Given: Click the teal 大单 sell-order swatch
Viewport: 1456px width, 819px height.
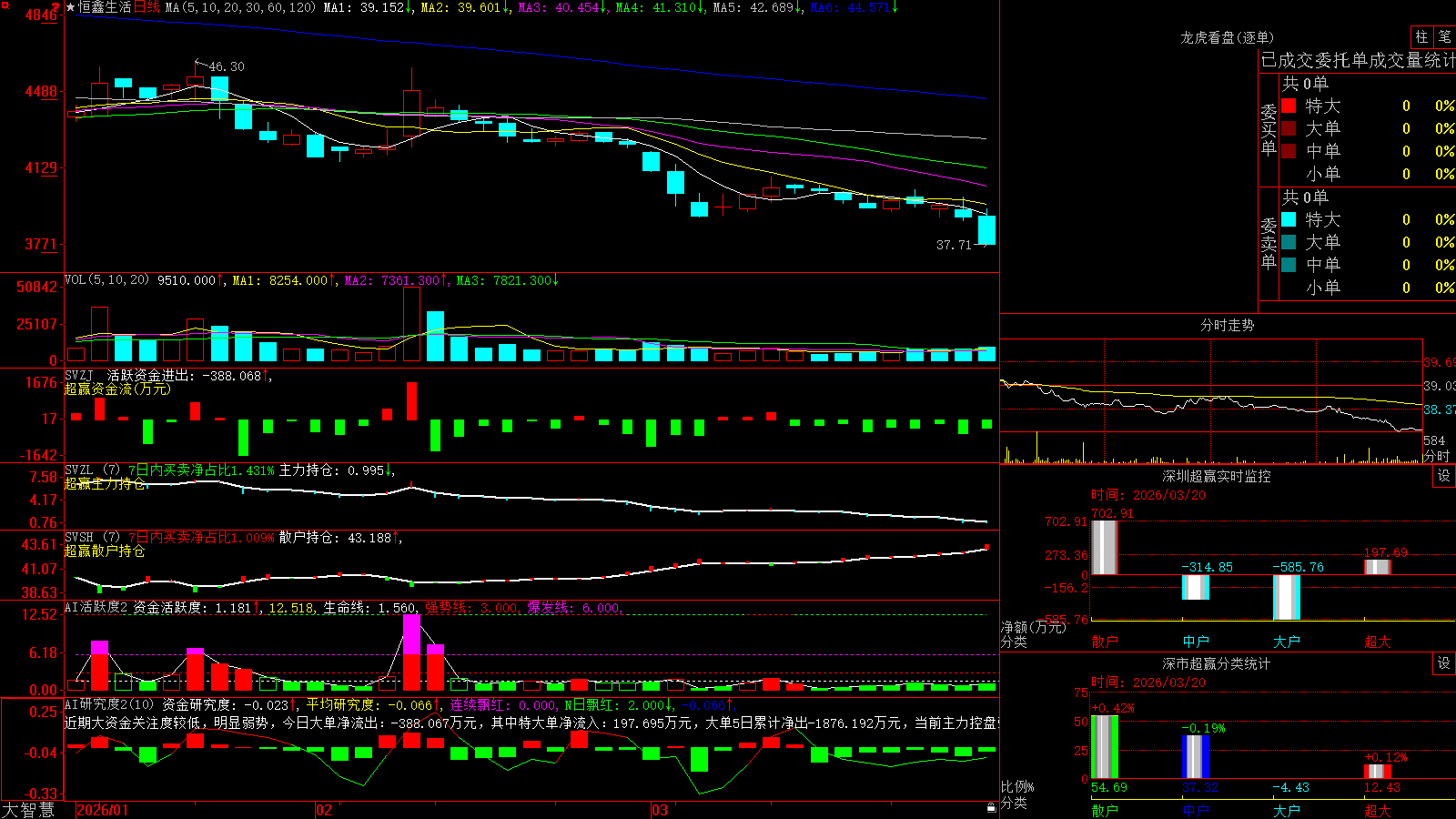Looking at the screenshot, I should [1289, 242].
